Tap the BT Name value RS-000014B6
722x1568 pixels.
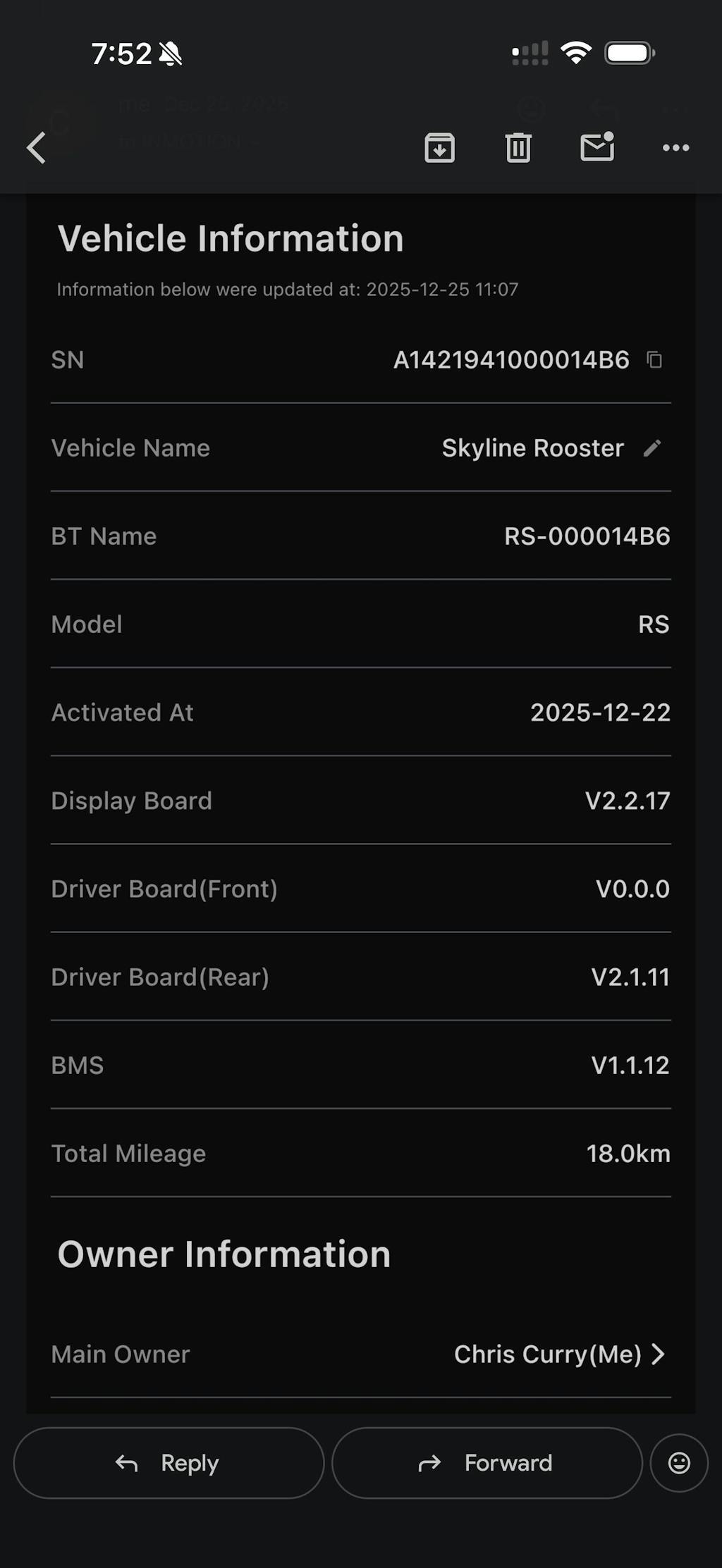[587, 536]
